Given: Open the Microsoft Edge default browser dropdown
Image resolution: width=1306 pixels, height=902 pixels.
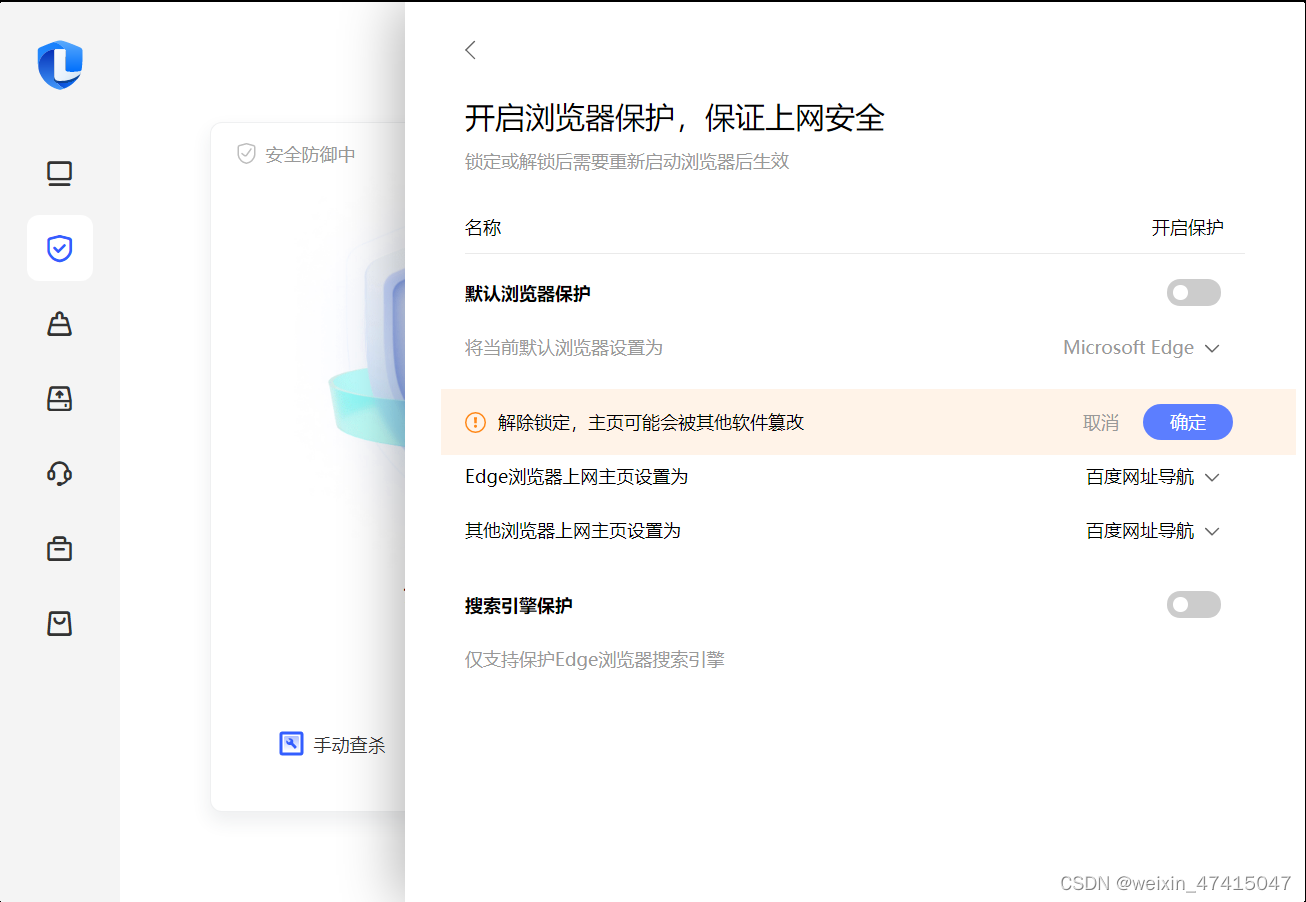Looking at the screenshot, I should (x=1140, y=347).
